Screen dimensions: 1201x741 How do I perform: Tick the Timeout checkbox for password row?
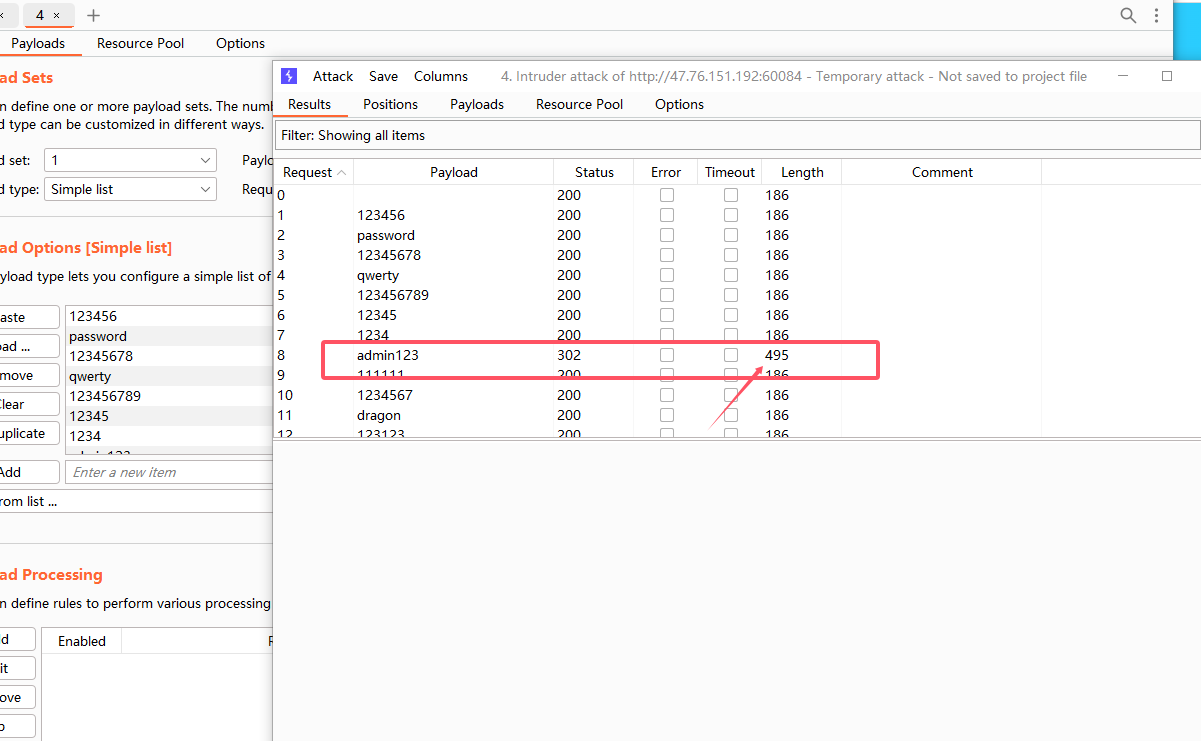coord(731,235)
